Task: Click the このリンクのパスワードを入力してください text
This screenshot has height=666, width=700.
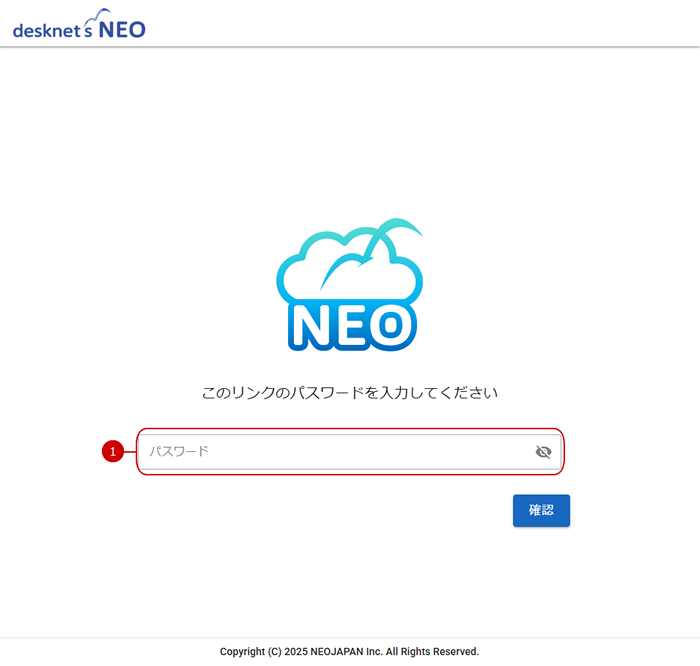Action: pos(350,393)
